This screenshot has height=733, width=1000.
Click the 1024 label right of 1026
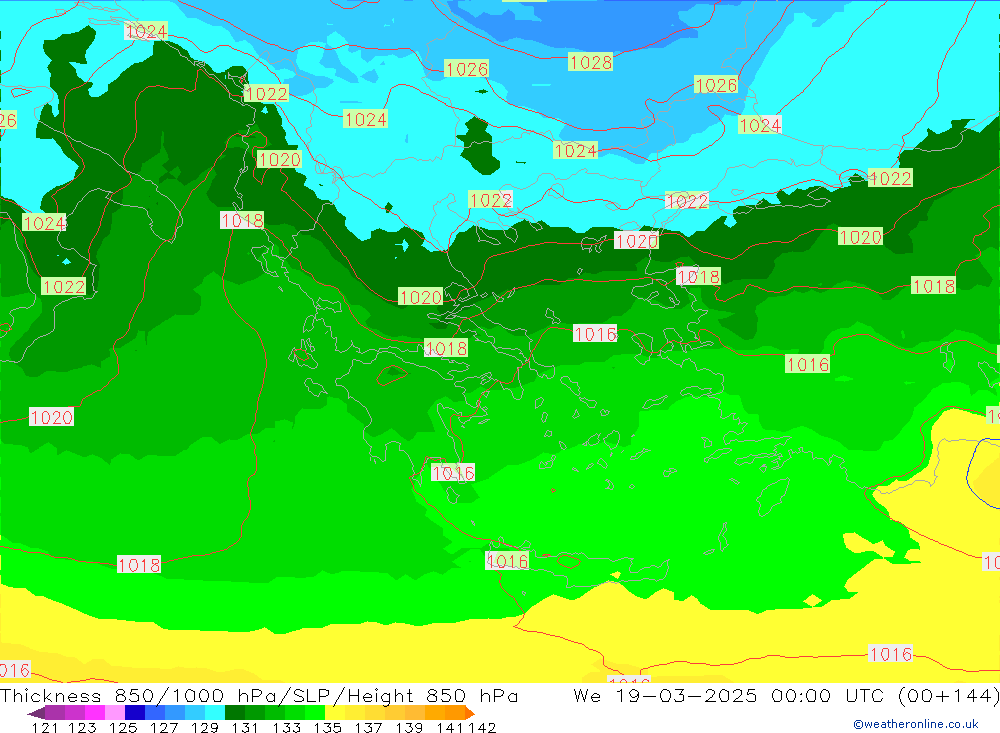[760, 125]
